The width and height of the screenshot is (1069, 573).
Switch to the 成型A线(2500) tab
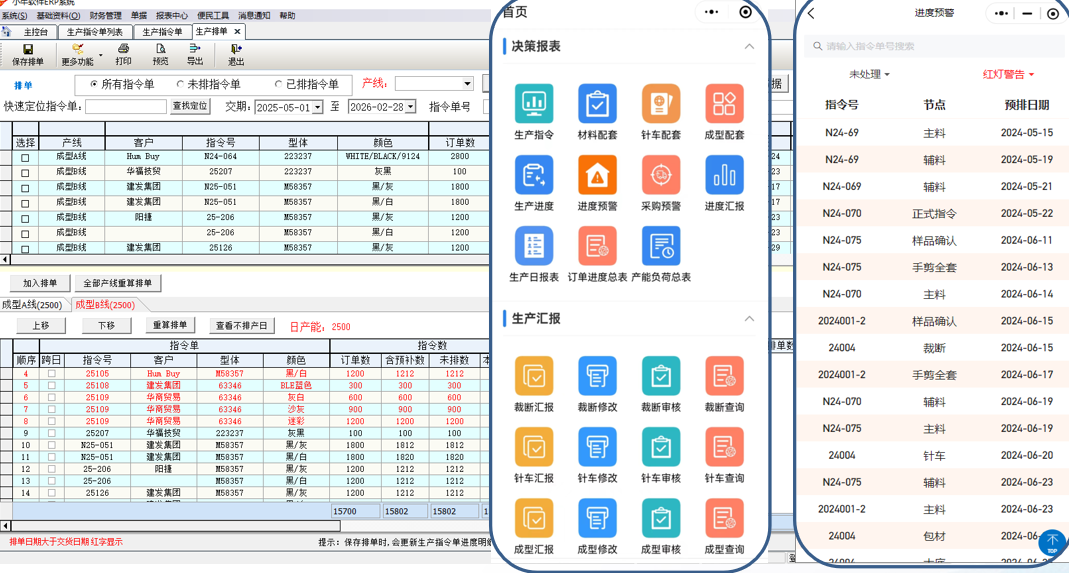point(32,305)
